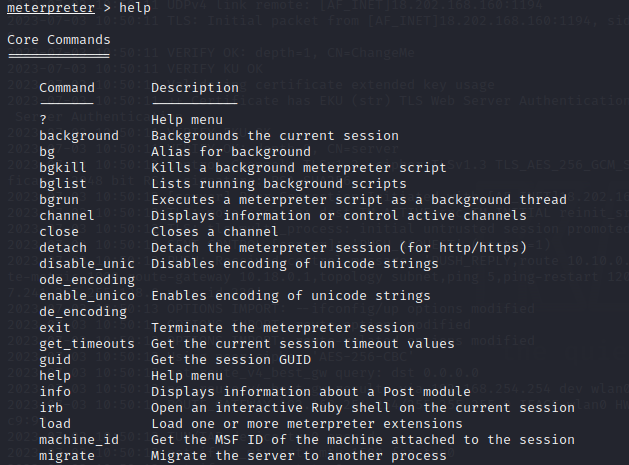Click the Command column header
Screen dimensions: 629x465
click(x=67, y=88)
